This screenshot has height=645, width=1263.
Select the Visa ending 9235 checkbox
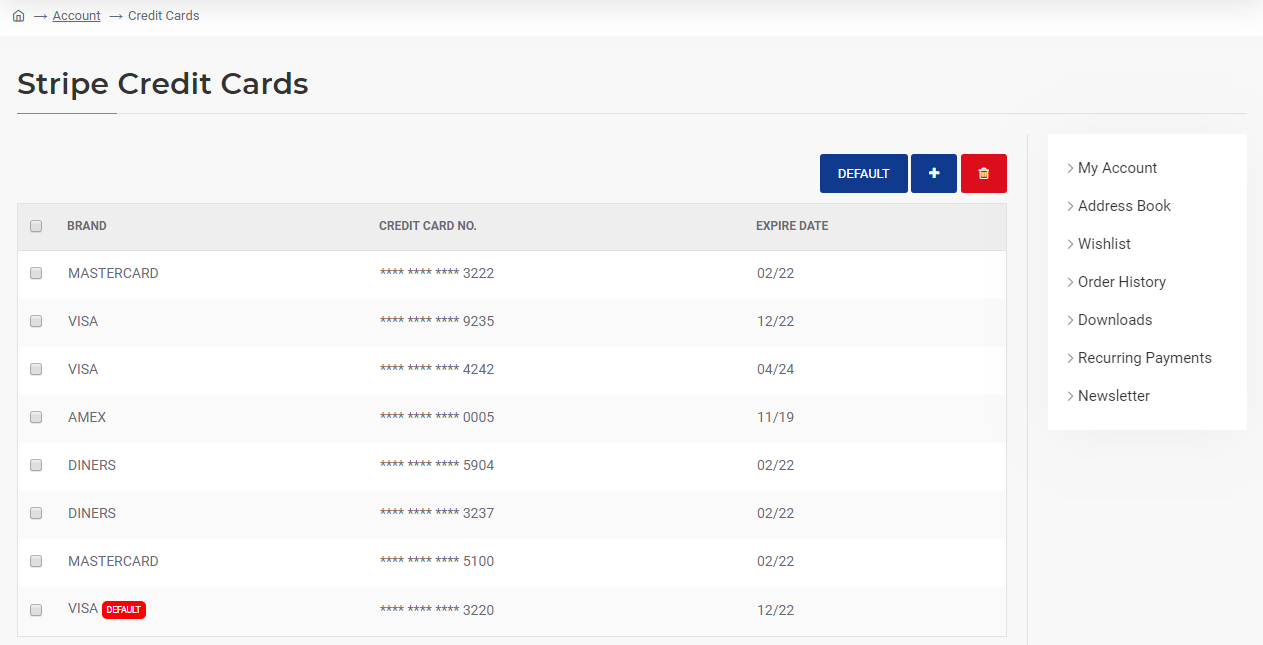coord(36,321)
